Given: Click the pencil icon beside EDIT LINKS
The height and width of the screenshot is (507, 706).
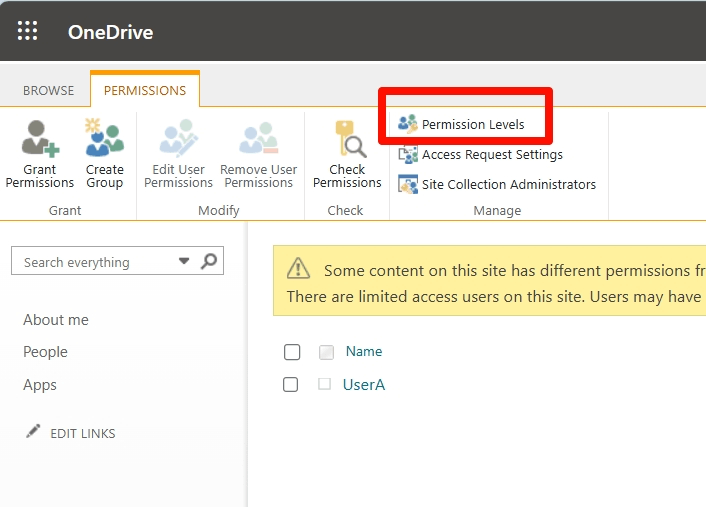Looking at the screenshot, I should [x=33, y=431].
